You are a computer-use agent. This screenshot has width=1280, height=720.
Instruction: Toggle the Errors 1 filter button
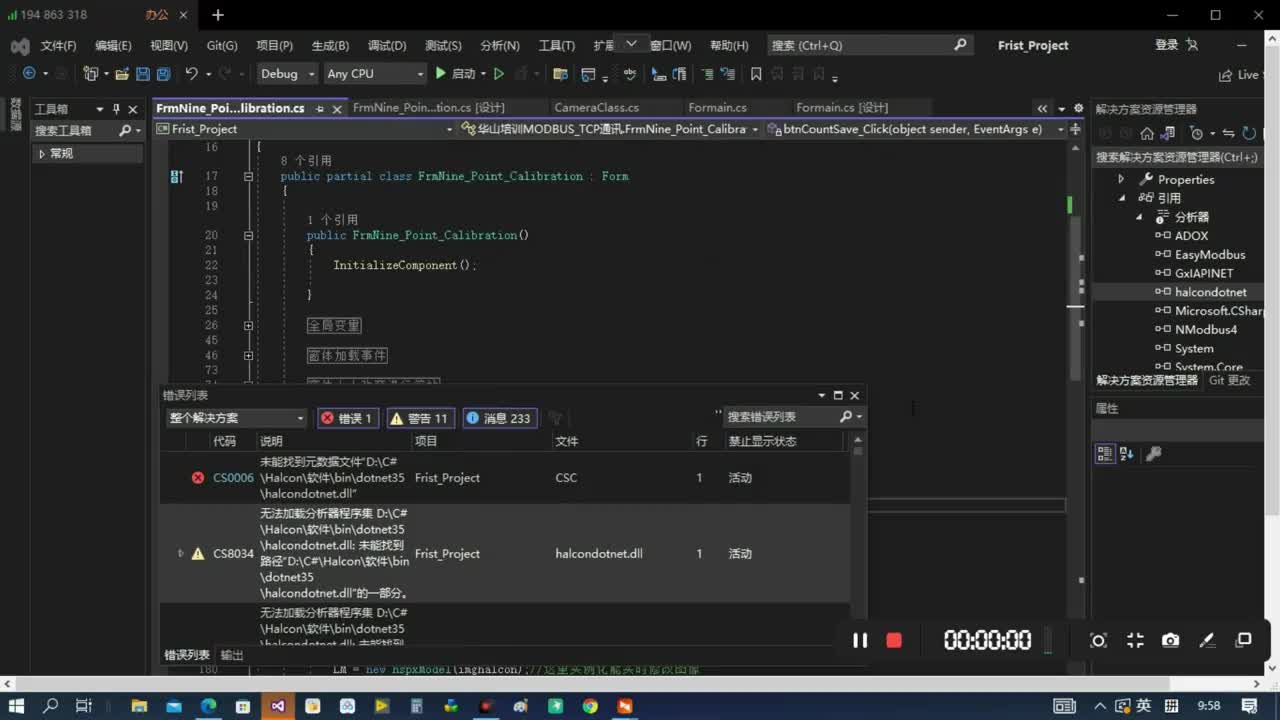347,418
